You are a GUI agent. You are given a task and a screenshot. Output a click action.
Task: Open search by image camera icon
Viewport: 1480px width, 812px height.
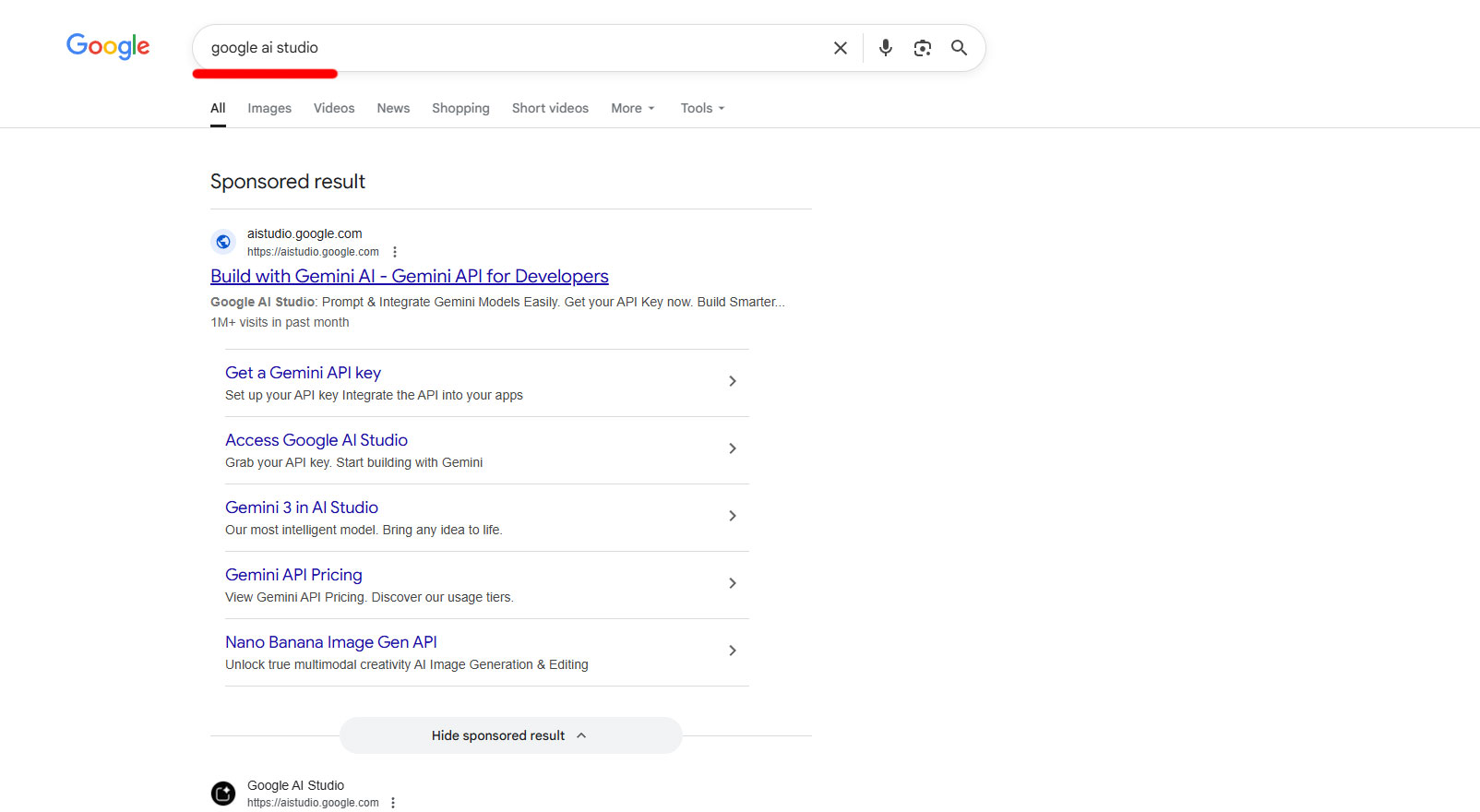(x=923, y=48)
